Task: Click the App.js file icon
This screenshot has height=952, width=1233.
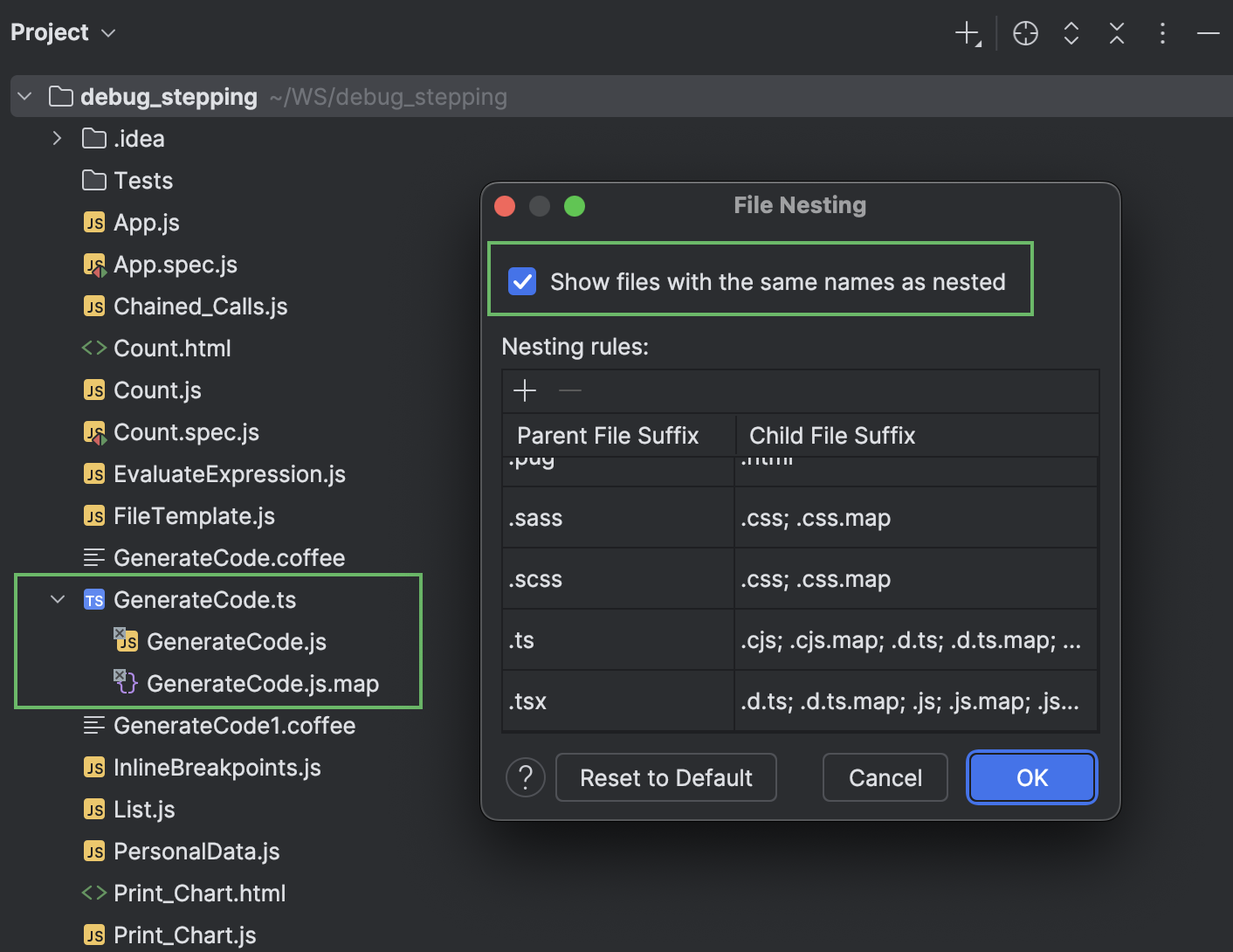Action: pos(94,223)
